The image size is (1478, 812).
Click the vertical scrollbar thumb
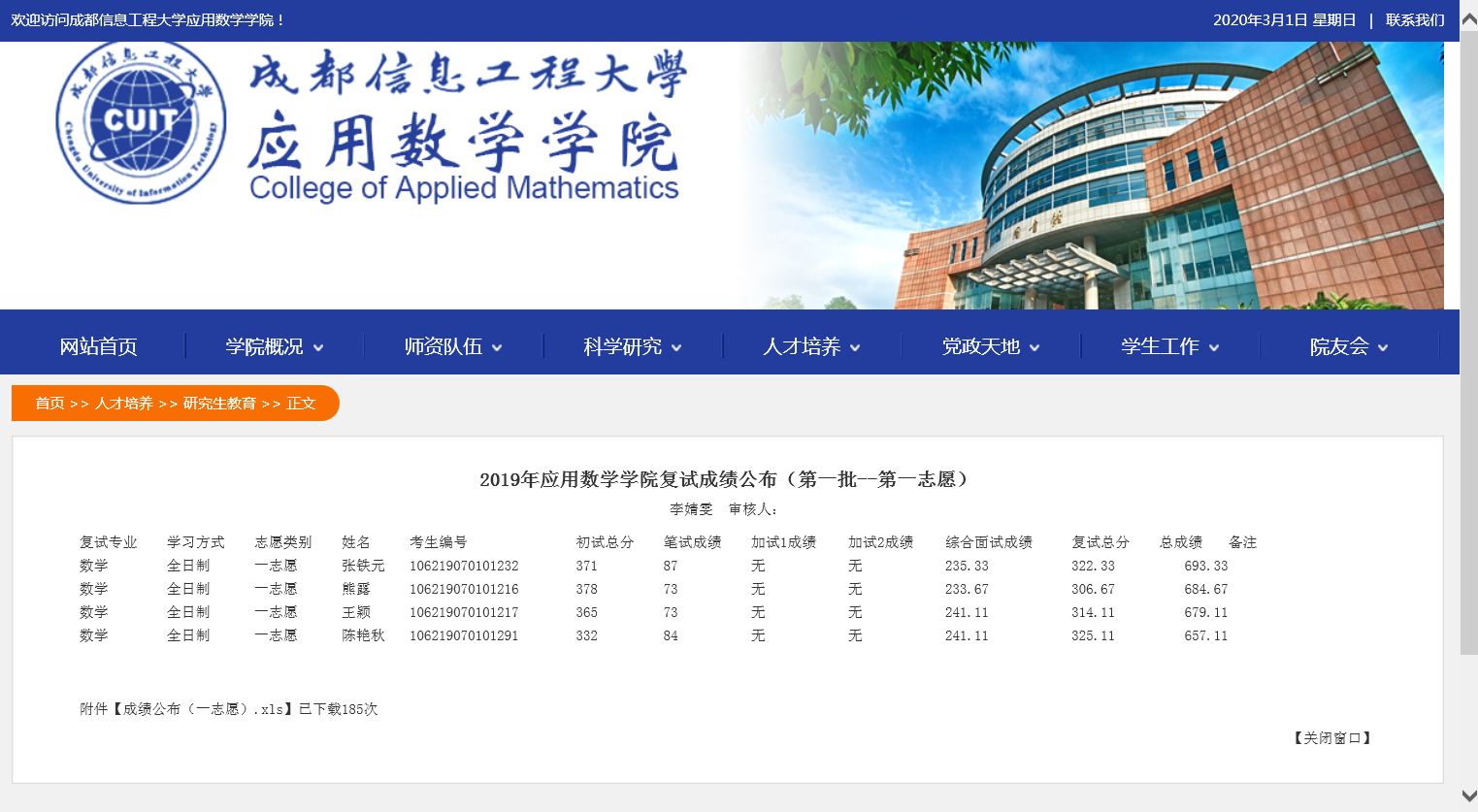tap(1468, 340)
